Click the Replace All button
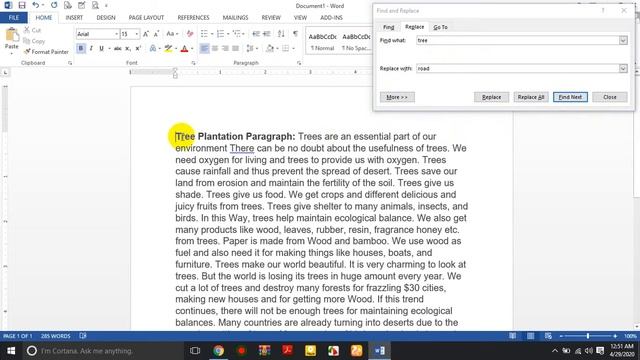The width and height of the screenshot is (640, 360). point(531,97)
